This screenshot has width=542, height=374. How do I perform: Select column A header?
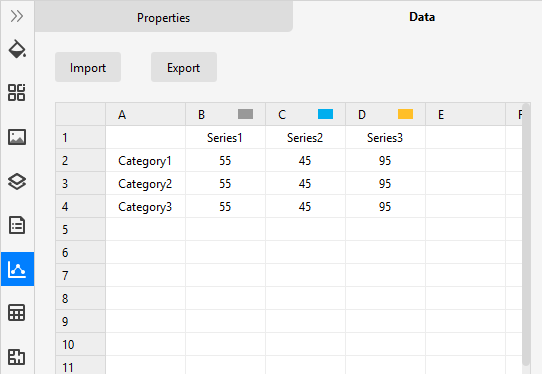(x=146, y=114)
